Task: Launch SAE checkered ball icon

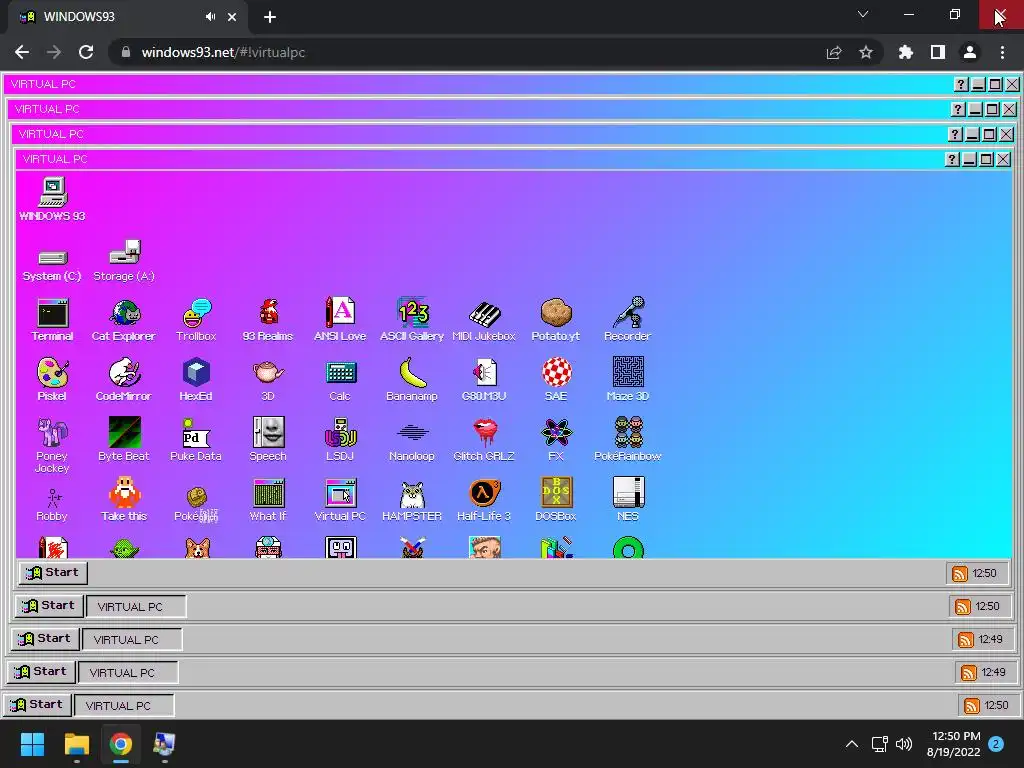Action: [x=556, y=379]
